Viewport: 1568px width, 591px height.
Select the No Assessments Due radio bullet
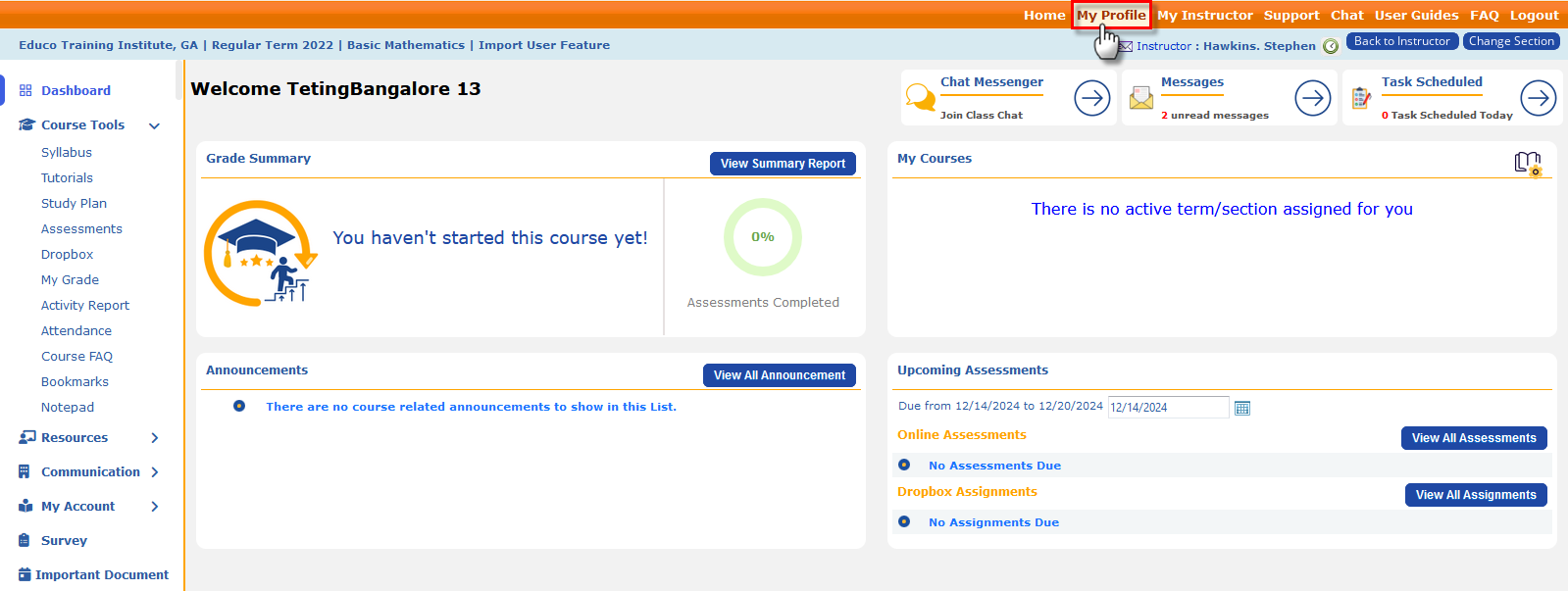tap(904, 466)
